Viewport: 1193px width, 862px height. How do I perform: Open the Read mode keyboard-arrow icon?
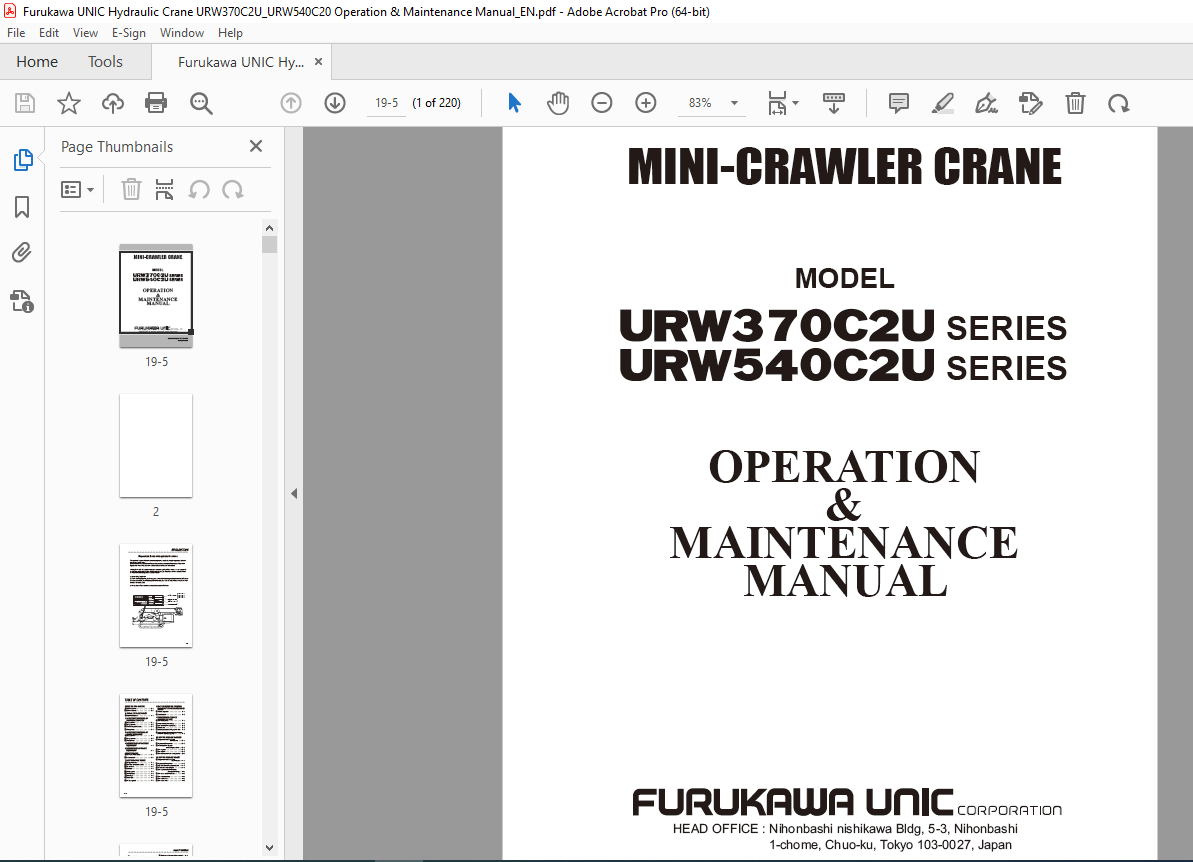(x=834, y=103)
